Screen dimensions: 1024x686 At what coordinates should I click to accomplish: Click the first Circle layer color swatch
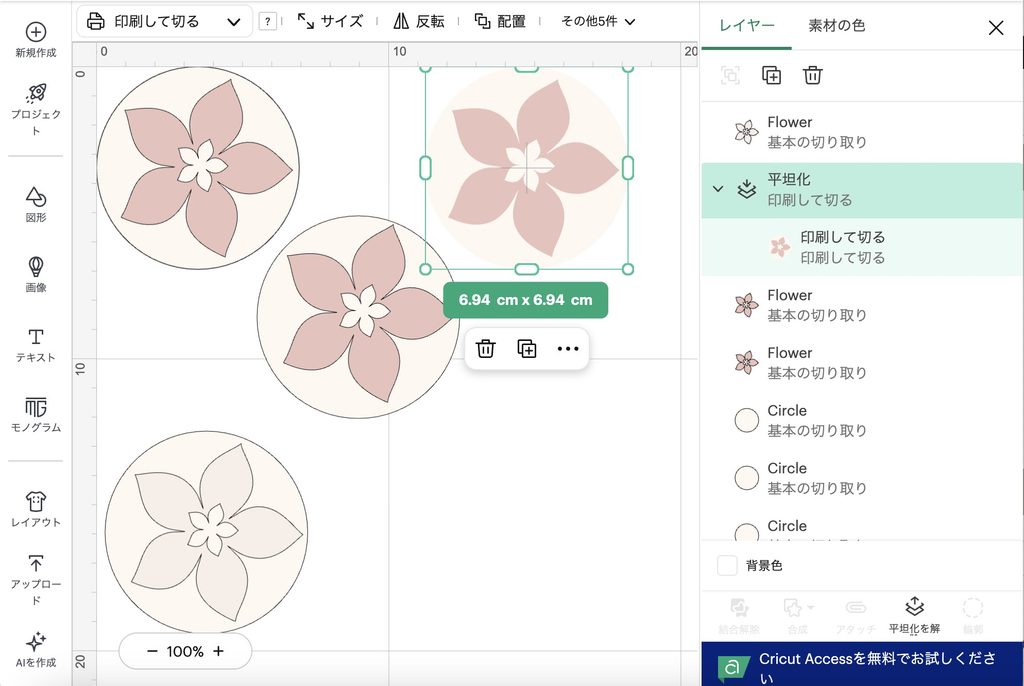coord(746,420)
